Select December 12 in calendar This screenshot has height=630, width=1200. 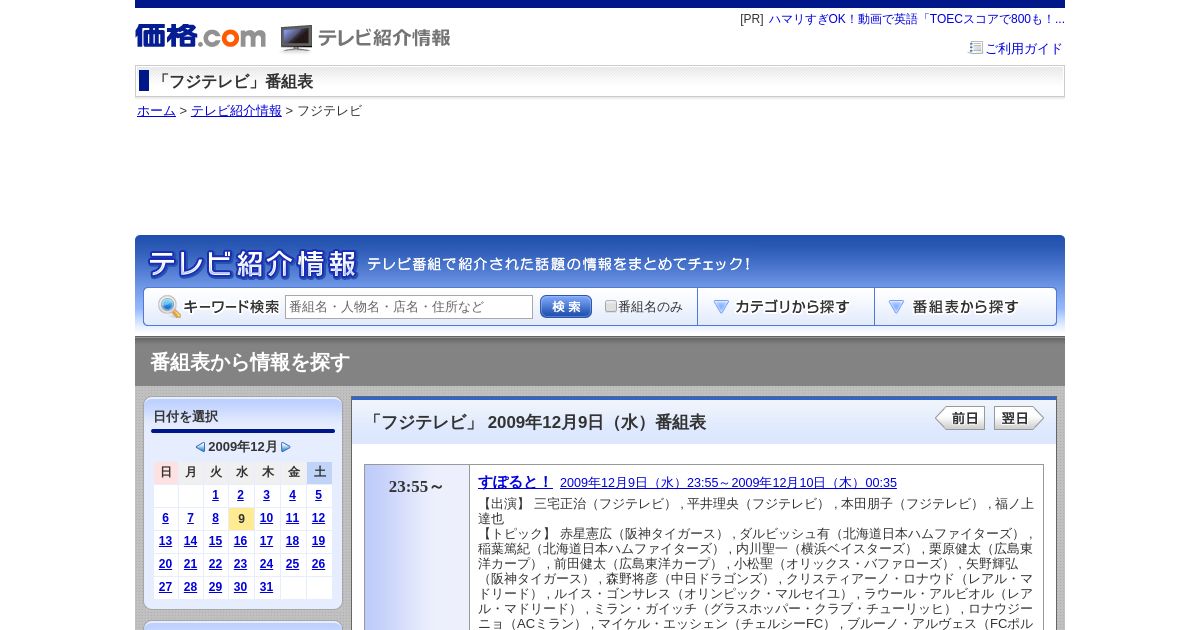318,518
